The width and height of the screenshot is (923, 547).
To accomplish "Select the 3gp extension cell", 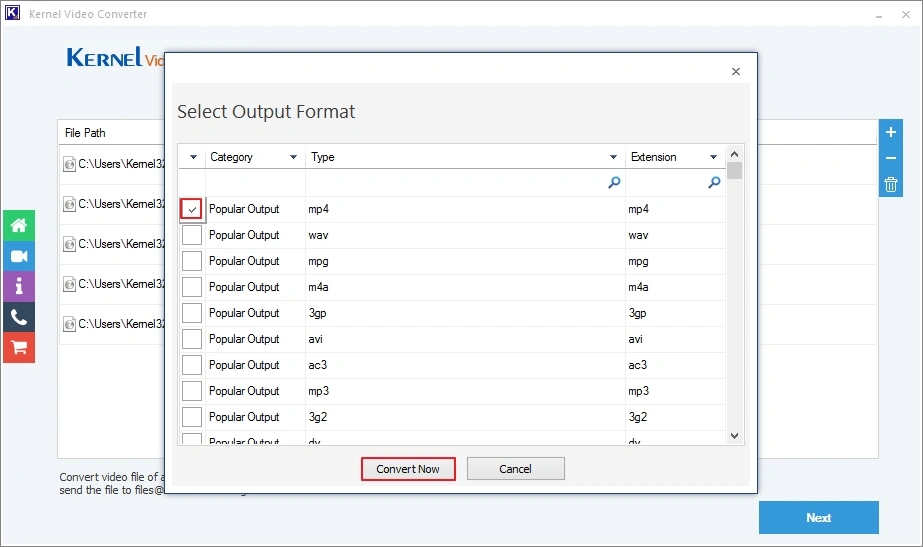I will tap(675, 313).
